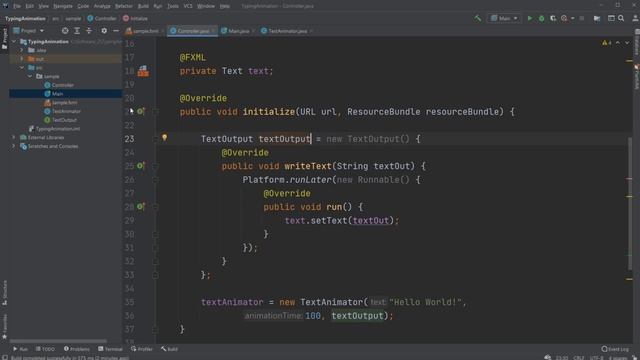Select TypingAnimation.iml file in tree
This screenshot has width=640, height=360.
[x=54, y=129]
